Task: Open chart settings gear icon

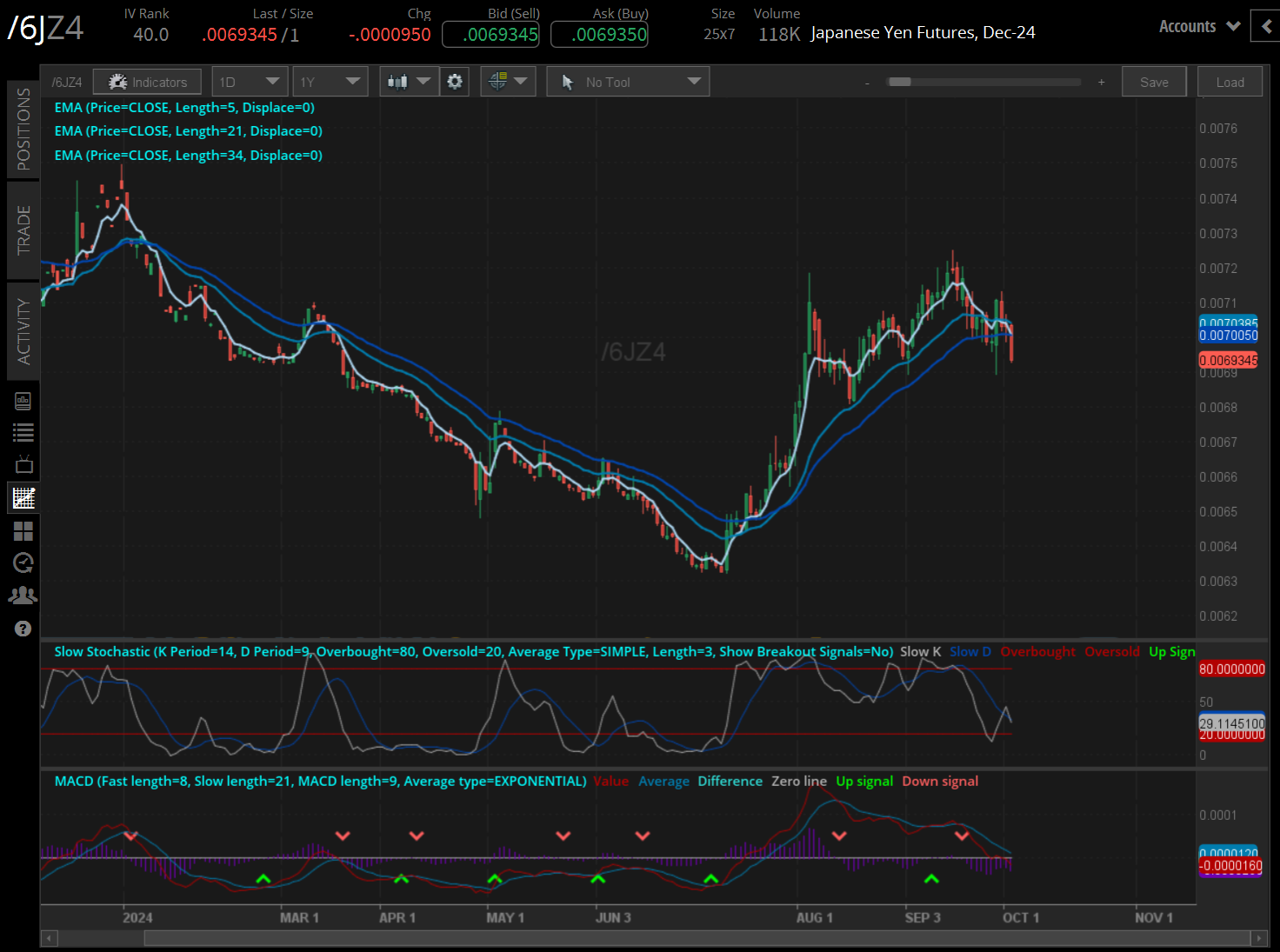Action: 455,82
